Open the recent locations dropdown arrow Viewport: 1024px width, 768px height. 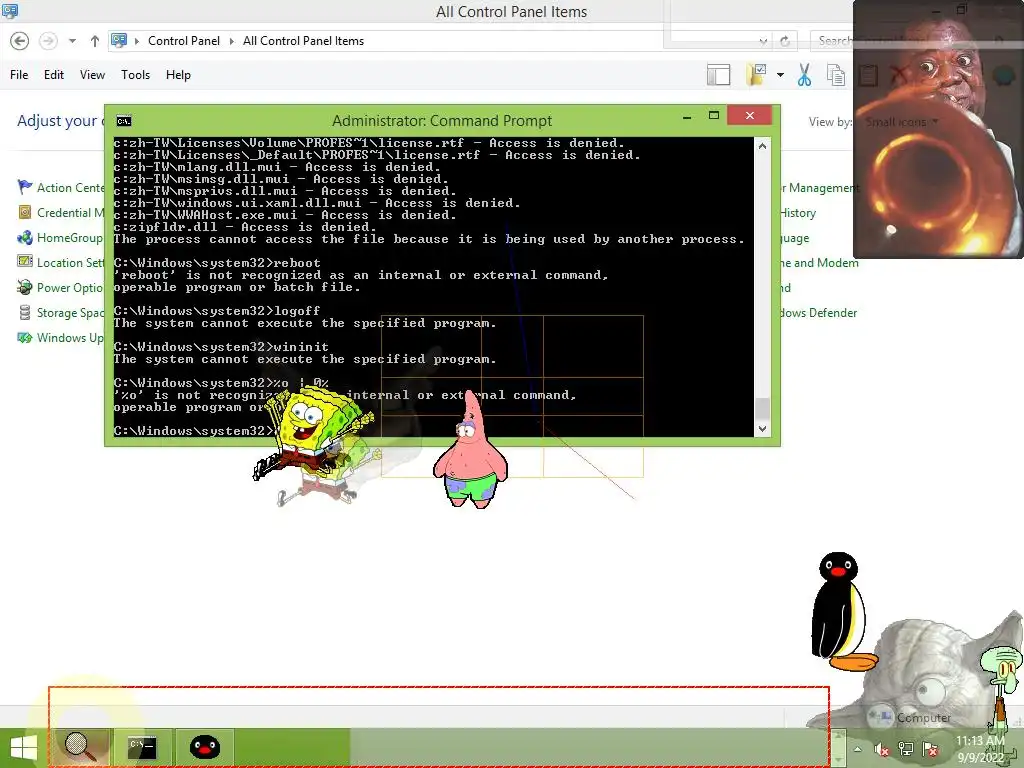click(72, 41)
